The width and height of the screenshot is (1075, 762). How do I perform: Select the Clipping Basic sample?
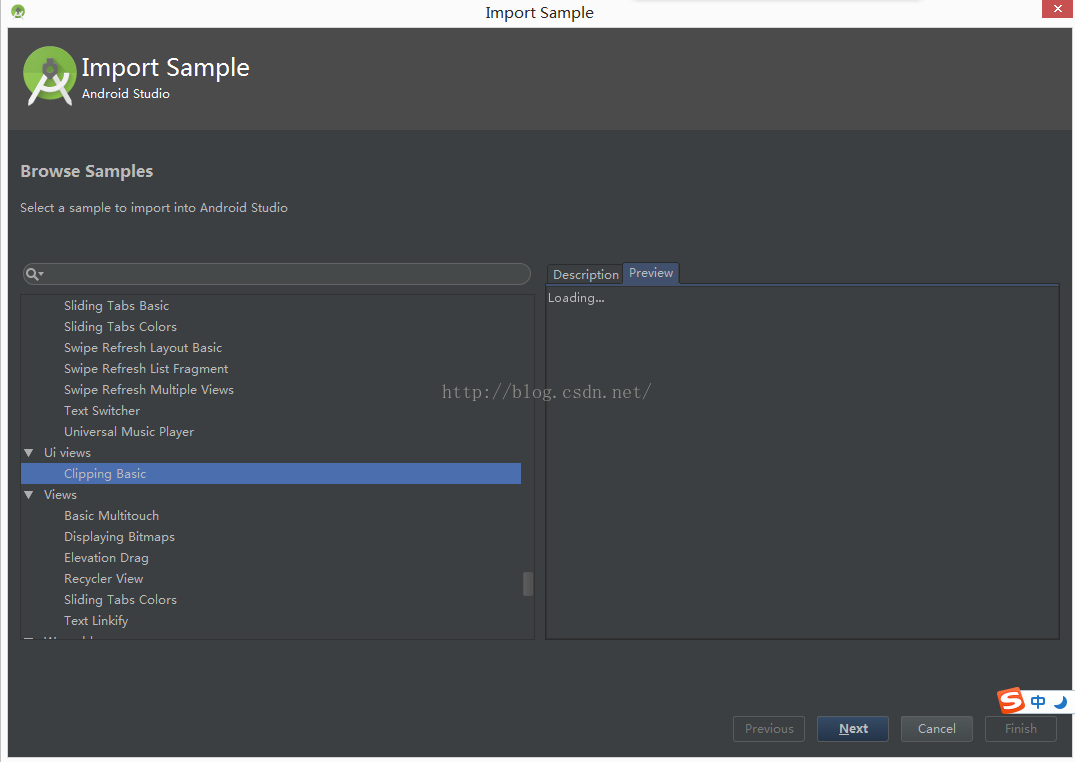(271, 473)
